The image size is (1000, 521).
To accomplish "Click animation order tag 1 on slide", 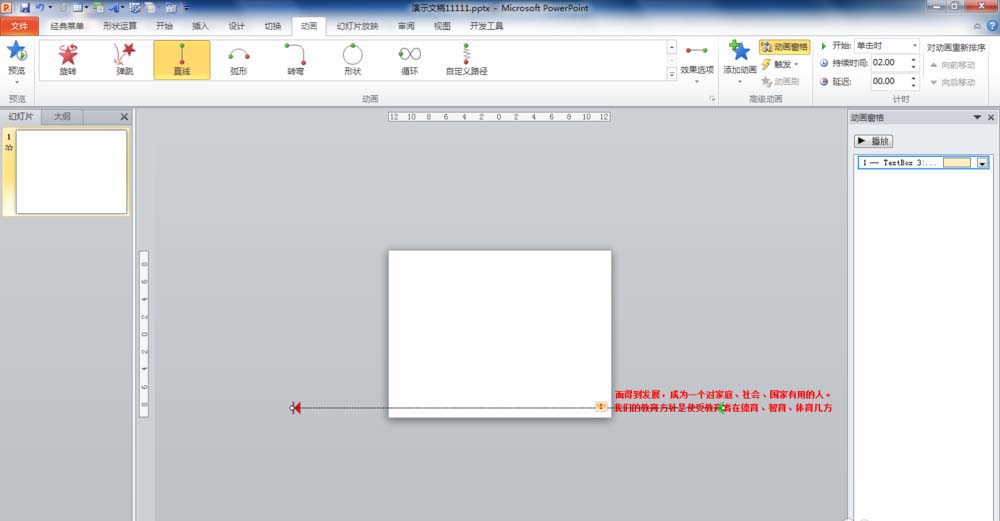I will click(x=601, y=406).
